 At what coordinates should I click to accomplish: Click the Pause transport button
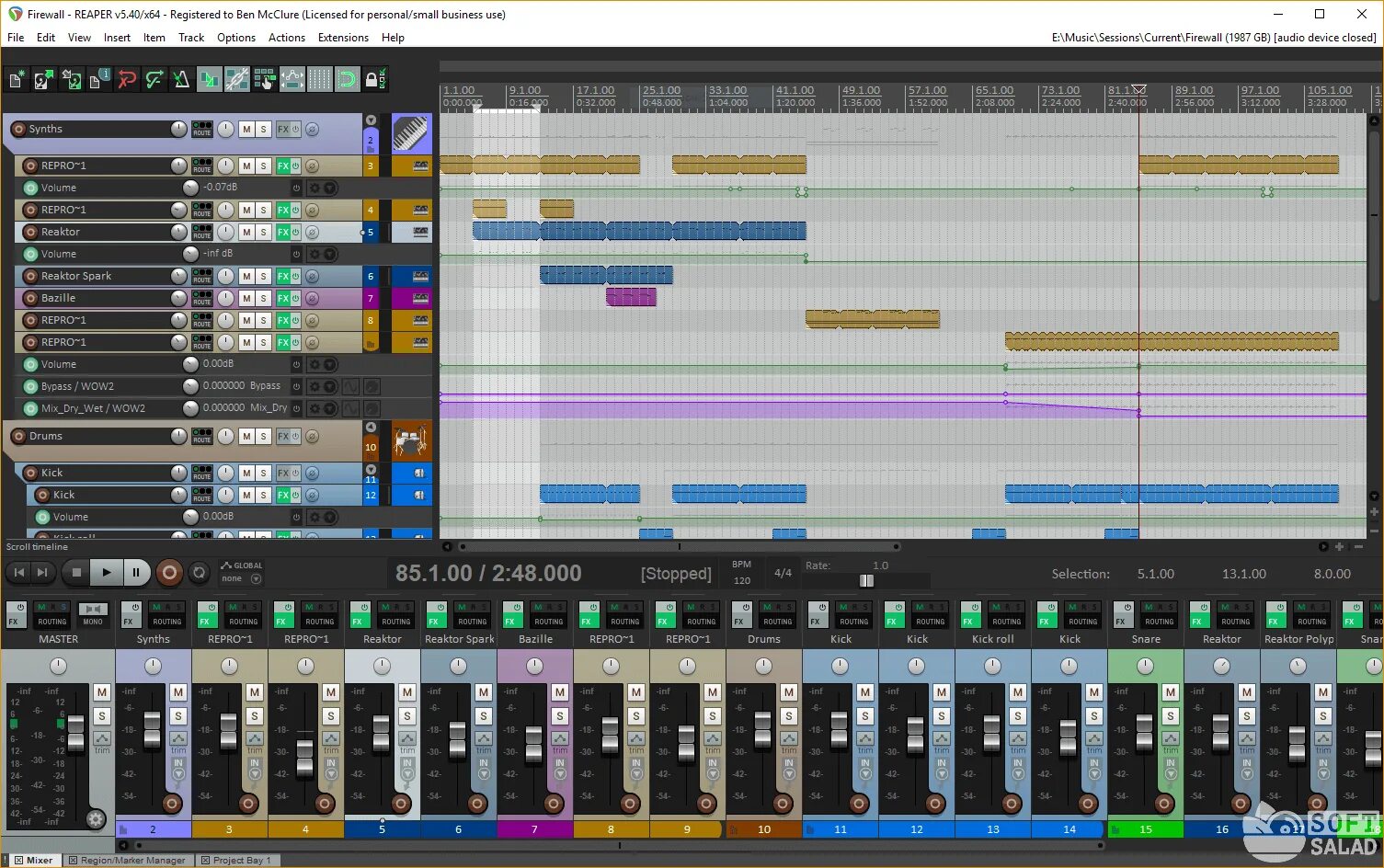[136, 573]
